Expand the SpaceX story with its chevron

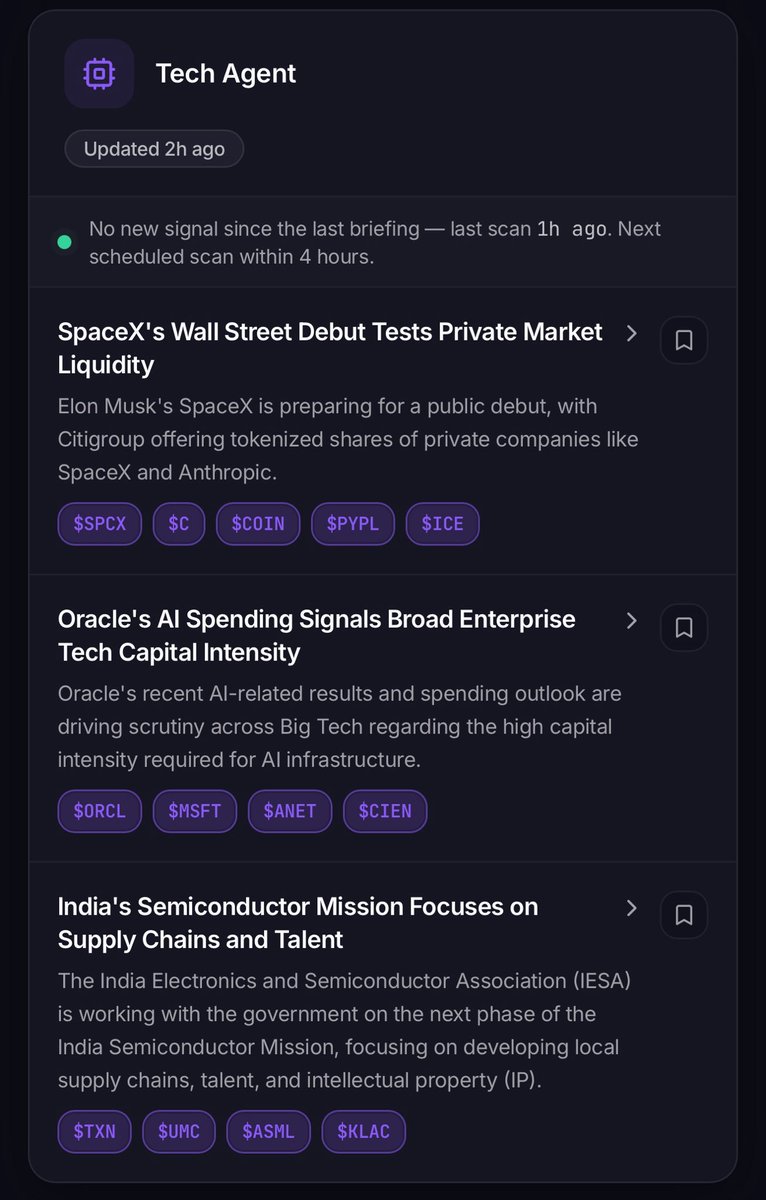(631, 333)
